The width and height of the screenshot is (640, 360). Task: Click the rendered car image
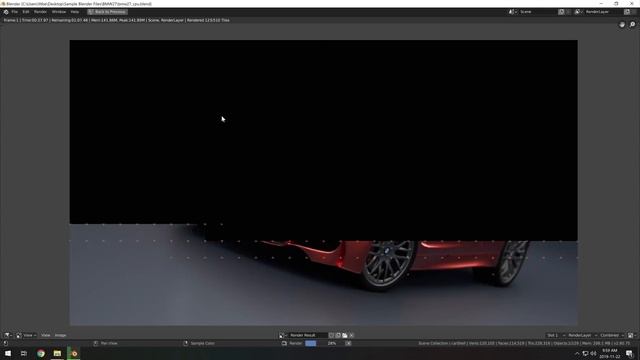pyautogui.click(x=323, y=182)
